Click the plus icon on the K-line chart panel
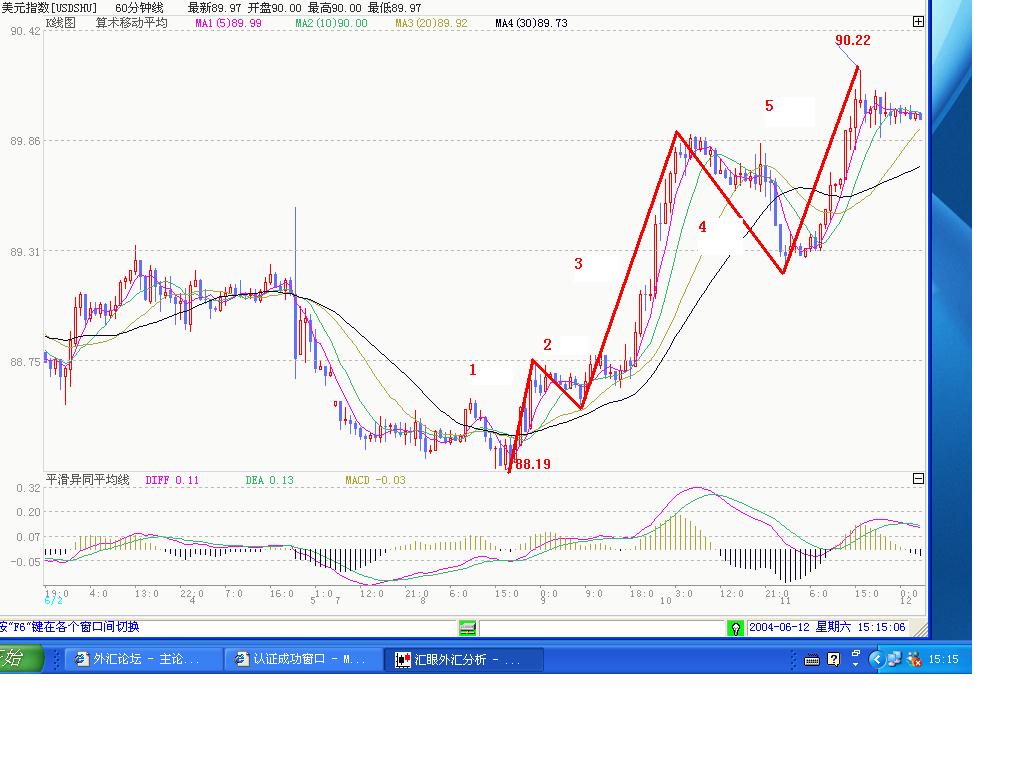The image size is (1024, 768). (x=918, y=22)
